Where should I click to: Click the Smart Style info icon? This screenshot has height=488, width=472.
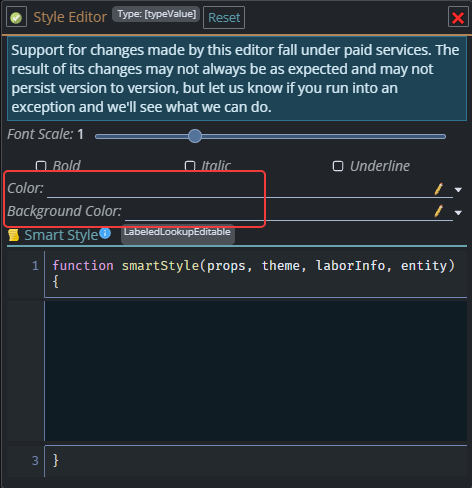click(x=105, y=233)
